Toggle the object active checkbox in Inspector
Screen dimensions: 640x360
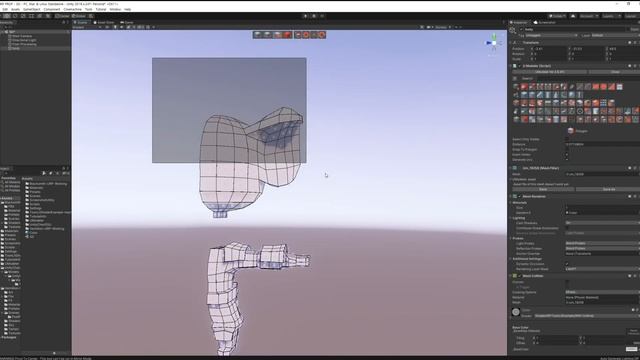tap(522, 29)
